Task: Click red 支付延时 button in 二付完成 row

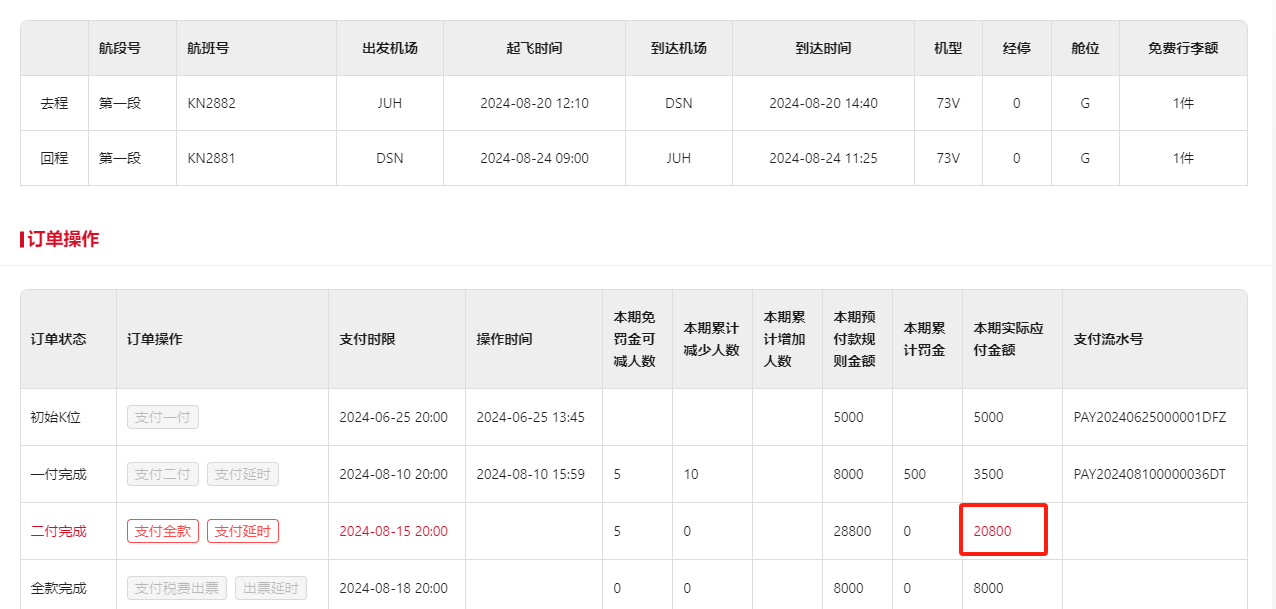Action: (x=243, y=531)
